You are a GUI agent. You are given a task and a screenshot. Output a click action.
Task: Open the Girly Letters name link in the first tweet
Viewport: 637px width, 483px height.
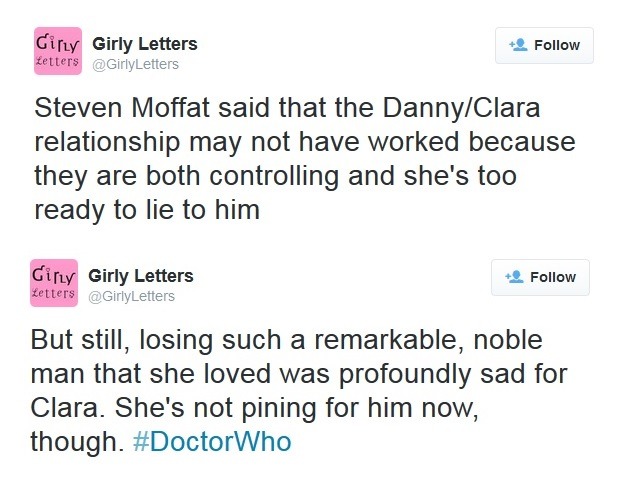pyautogui.click(x=144, y=44)
